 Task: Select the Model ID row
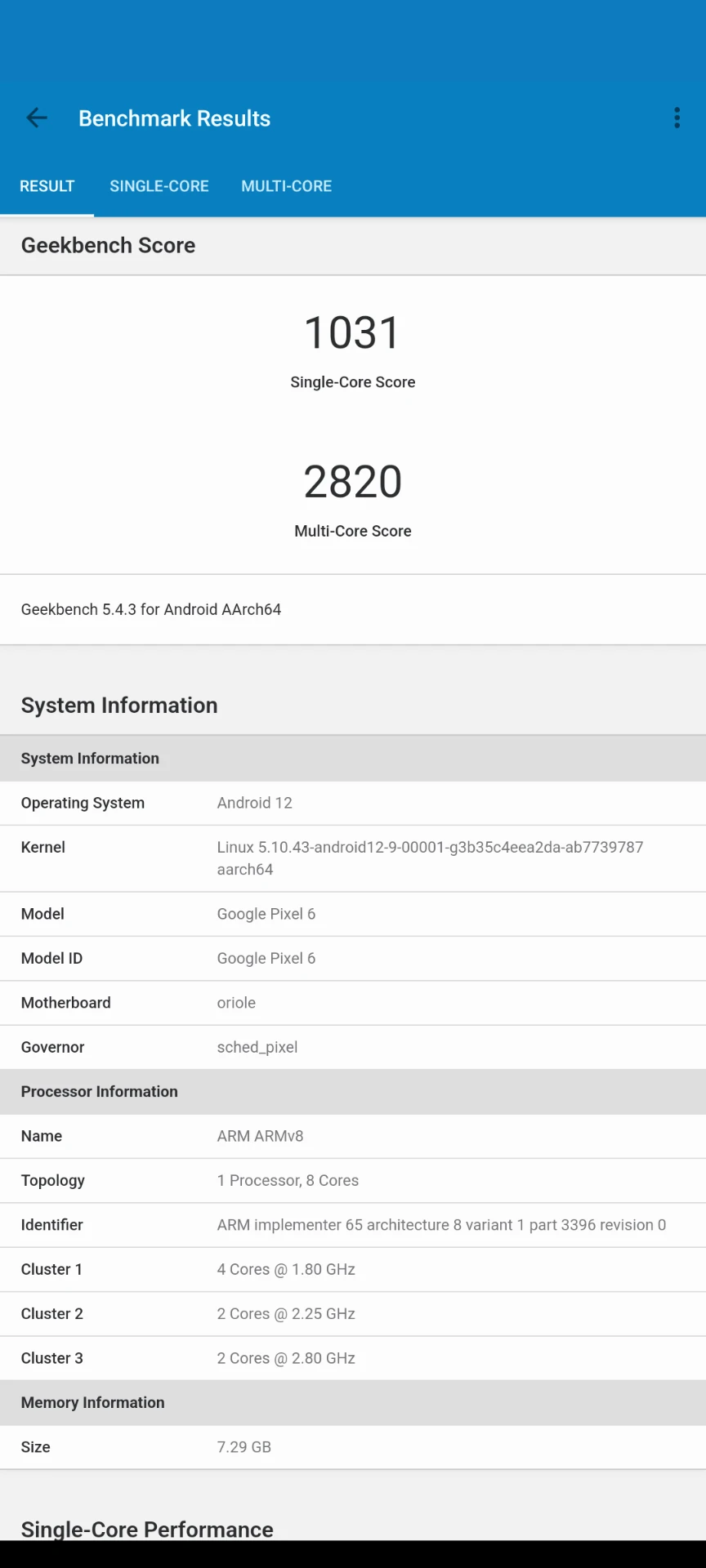353,958
